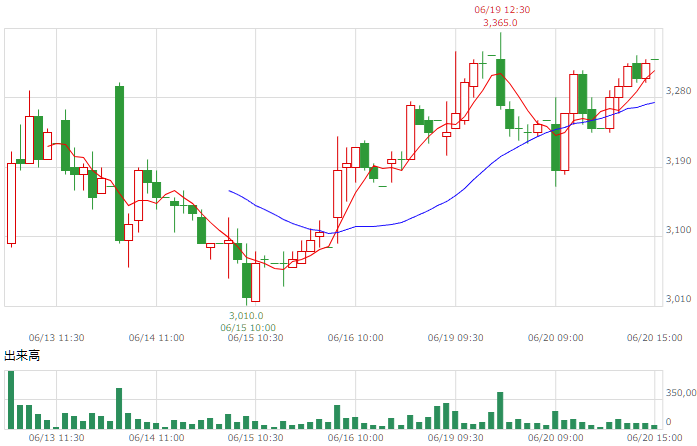The width and height of the screenshot is (697, 446).
Task: Click the tall green candlestick on 06/14
Action: (120, 163)
